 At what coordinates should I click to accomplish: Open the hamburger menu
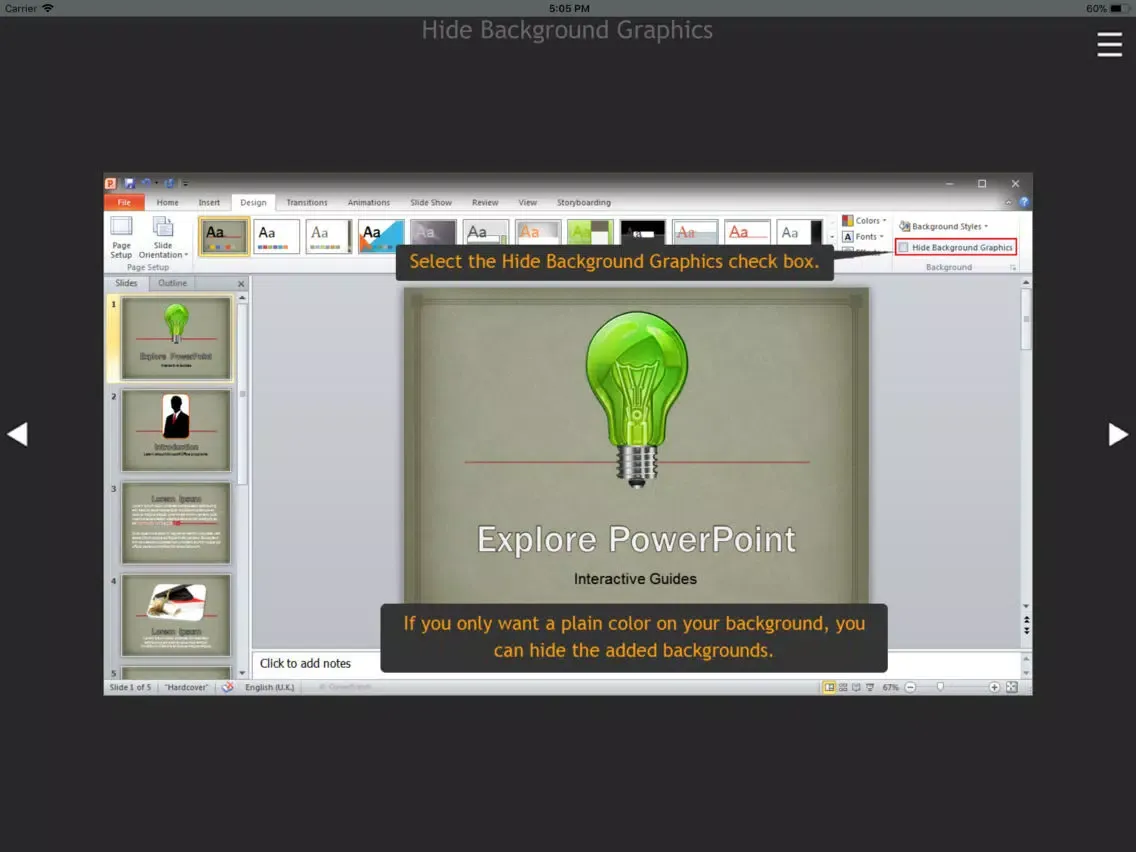[x=1108, y=44]
